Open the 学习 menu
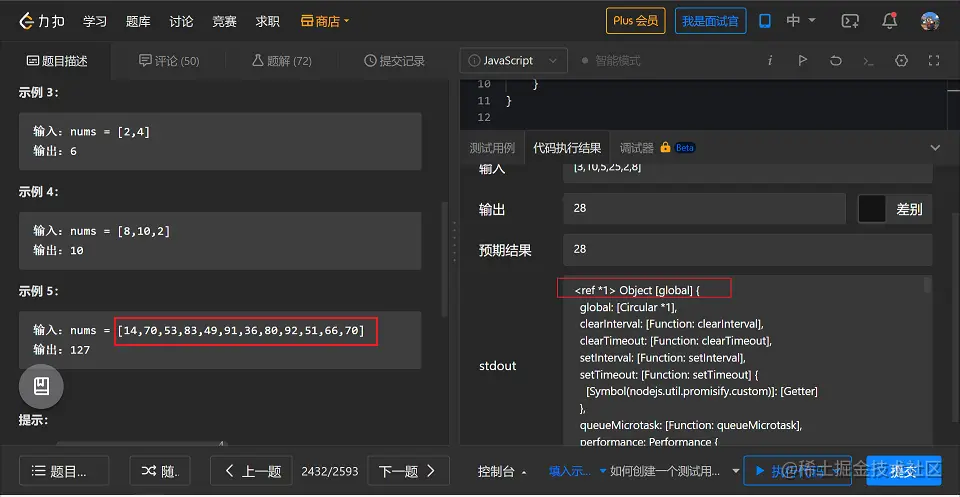960x497 pixels. (x=95, y=21)
